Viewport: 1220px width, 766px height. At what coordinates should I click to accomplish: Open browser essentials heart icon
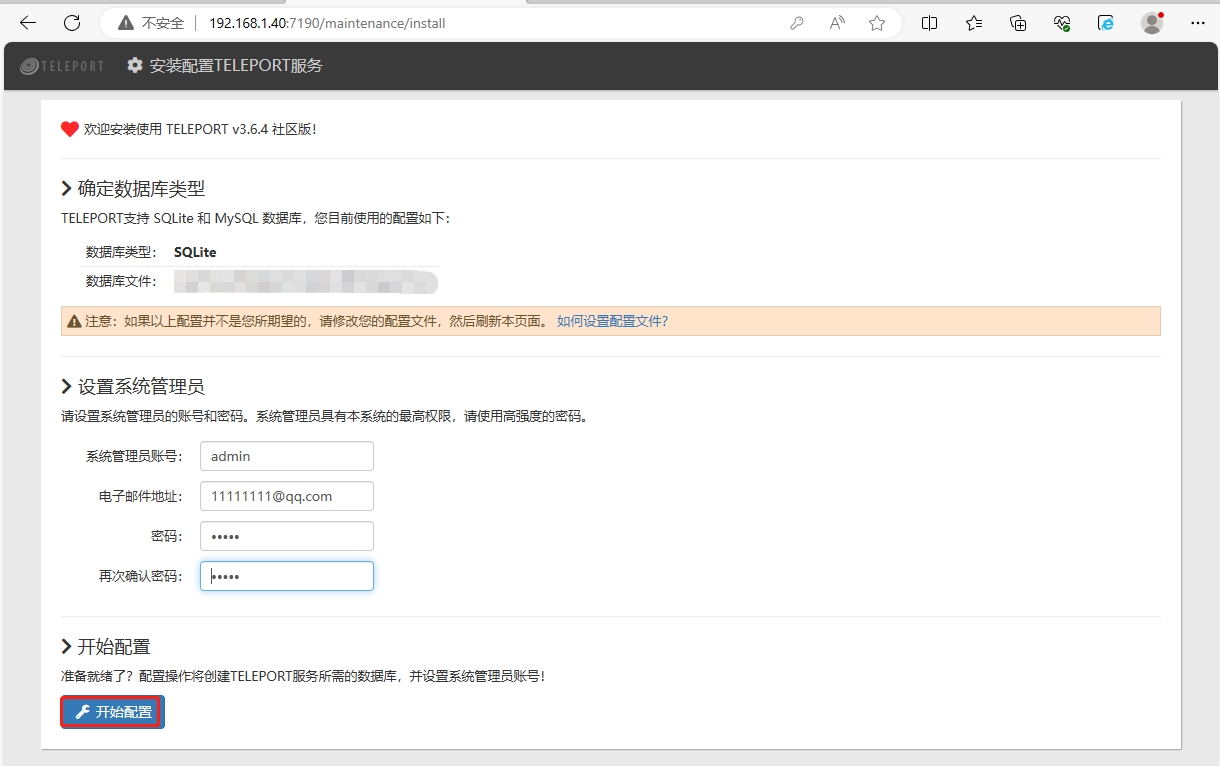click(1062, 23)
